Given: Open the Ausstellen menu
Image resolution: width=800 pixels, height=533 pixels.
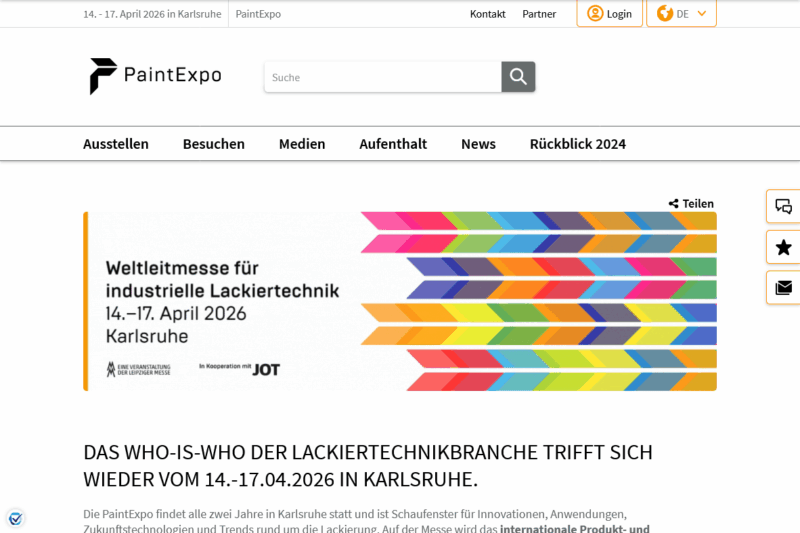Looking at the screenshot, I should (116, 144).
